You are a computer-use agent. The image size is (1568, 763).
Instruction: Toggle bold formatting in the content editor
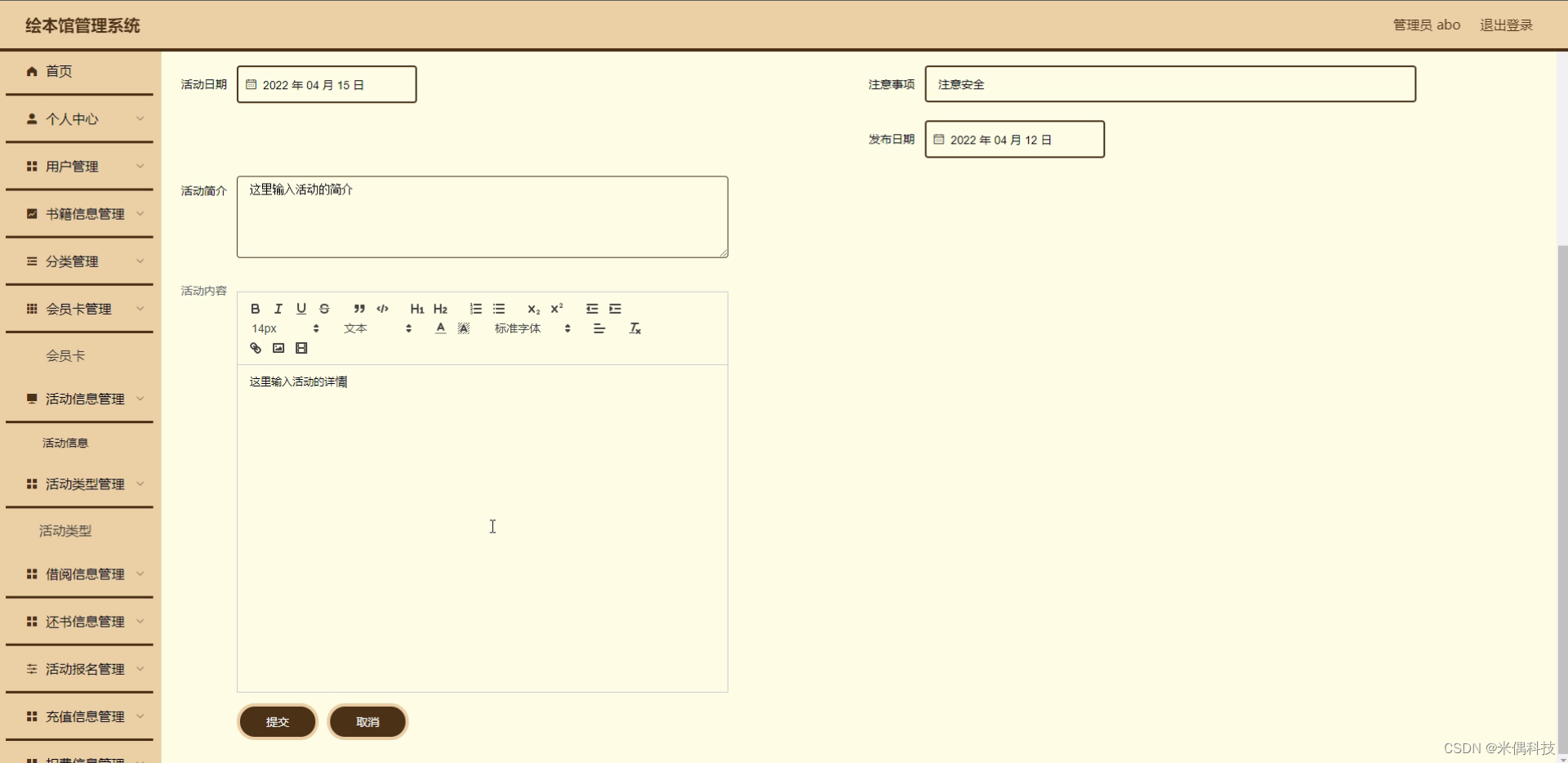254,309
